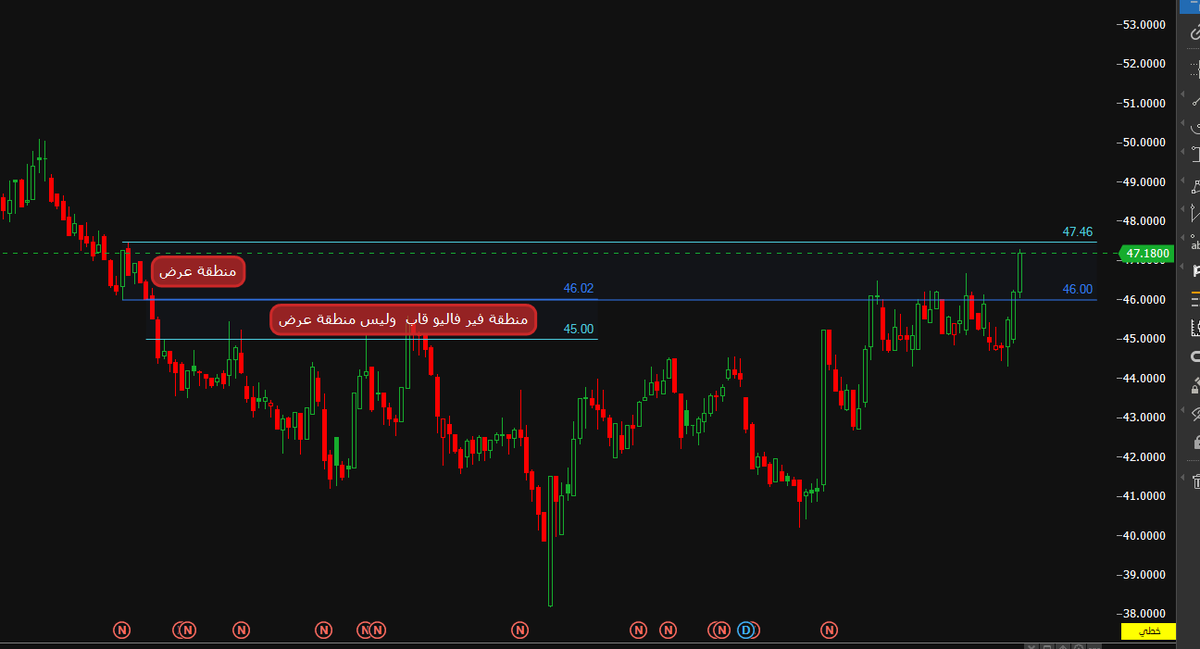Expand the hide-drawings options arrow
The width and height of the screenshot is (1200, 649).
pyautogui.click(x=1182, y=410)
